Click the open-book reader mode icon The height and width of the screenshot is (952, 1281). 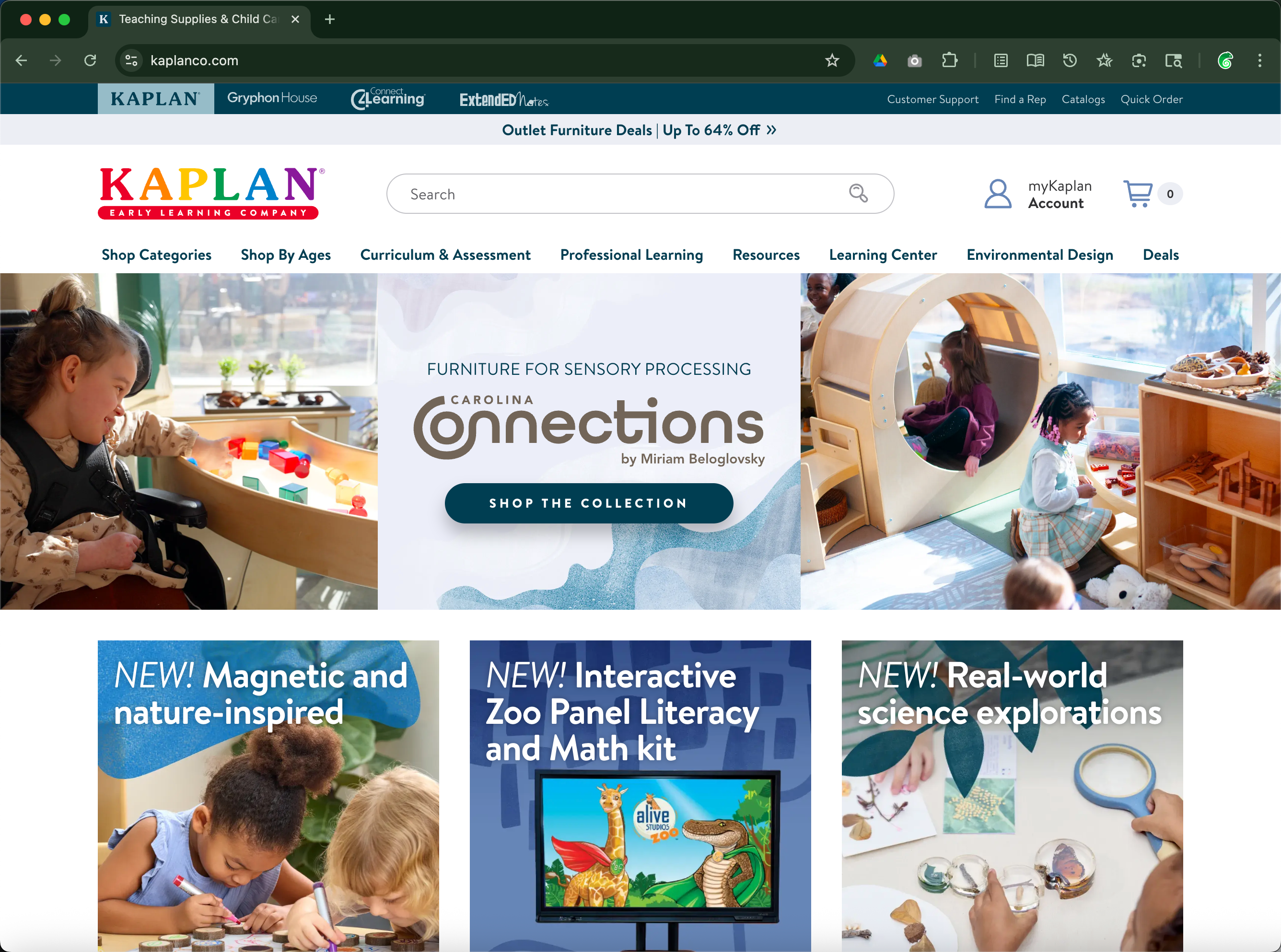[x=1036, y=60]
